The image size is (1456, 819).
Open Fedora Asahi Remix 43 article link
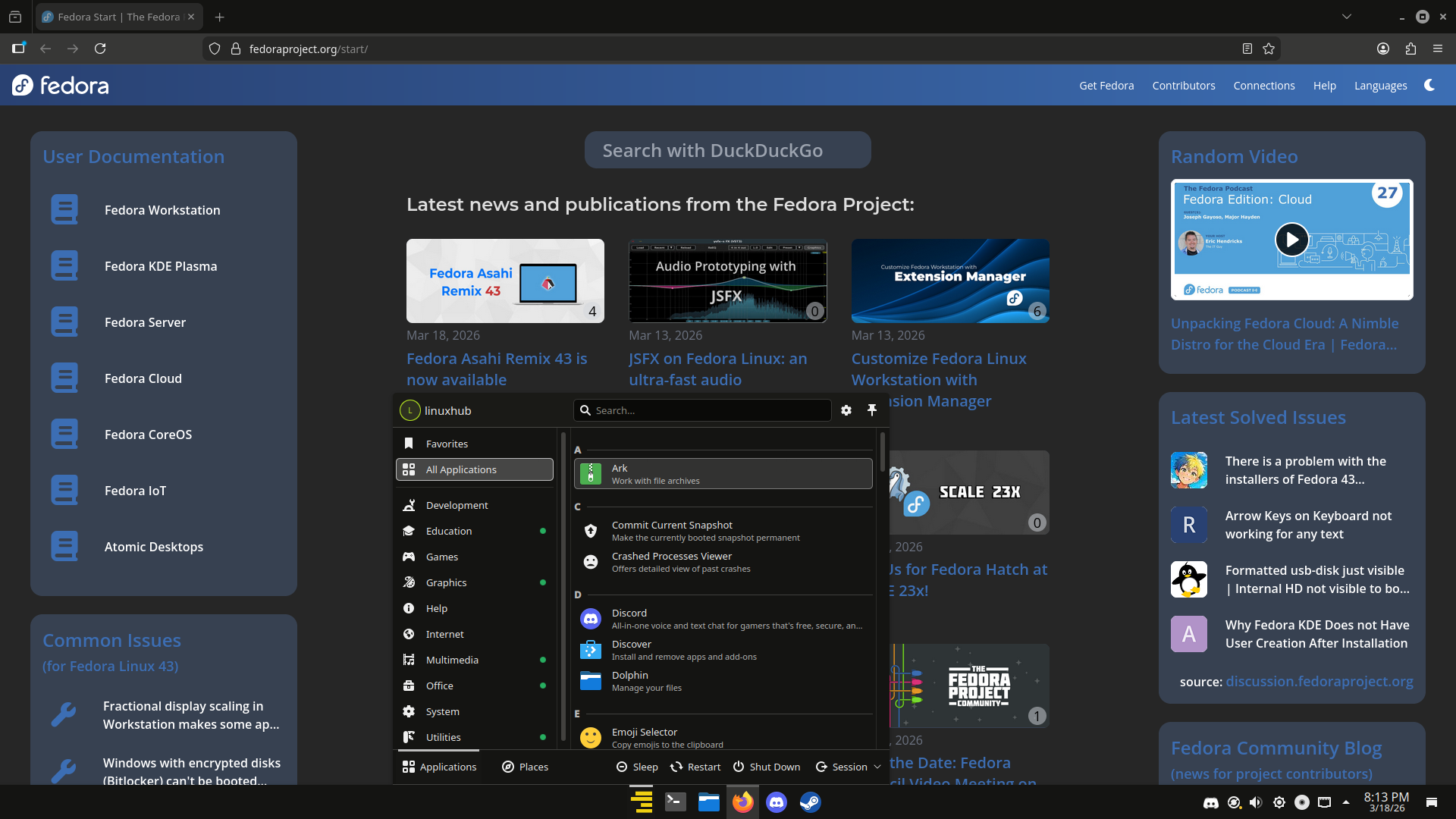pyautogui.click(x=497, y=369)
